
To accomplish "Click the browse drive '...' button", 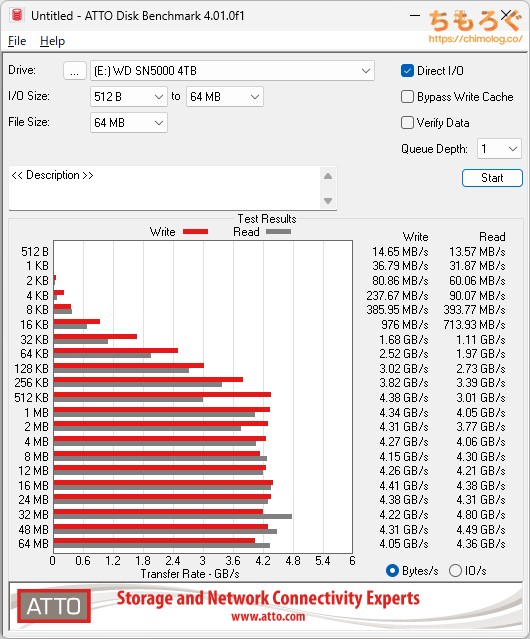I will pyautogui.click(x=75, y=71).
